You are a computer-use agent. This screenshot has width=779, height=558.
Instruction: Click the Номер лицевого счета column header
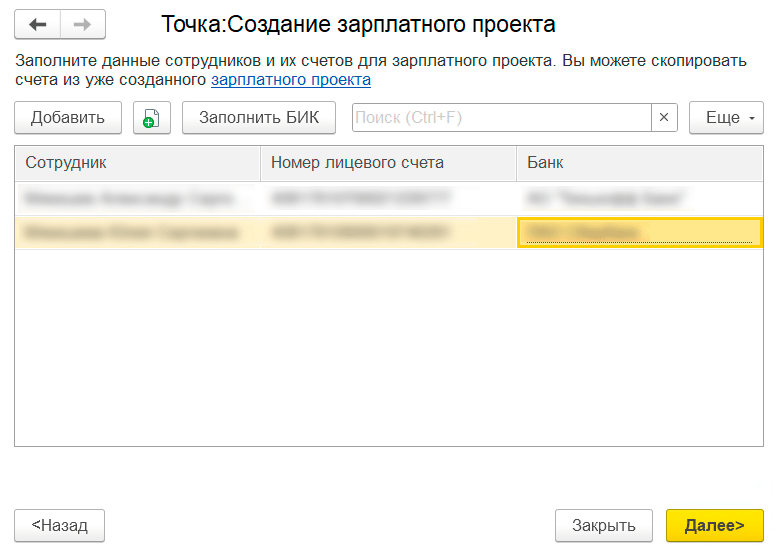(388, 163)
